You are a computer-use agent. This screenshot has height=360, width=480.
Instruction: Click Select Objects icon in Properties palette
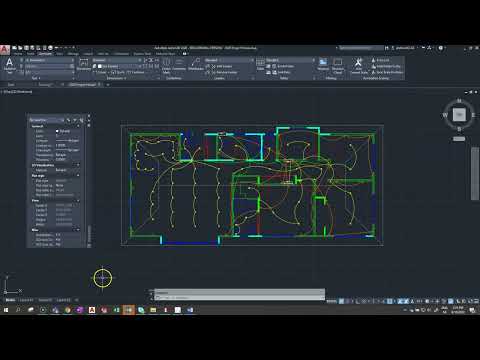click(75, 120)
